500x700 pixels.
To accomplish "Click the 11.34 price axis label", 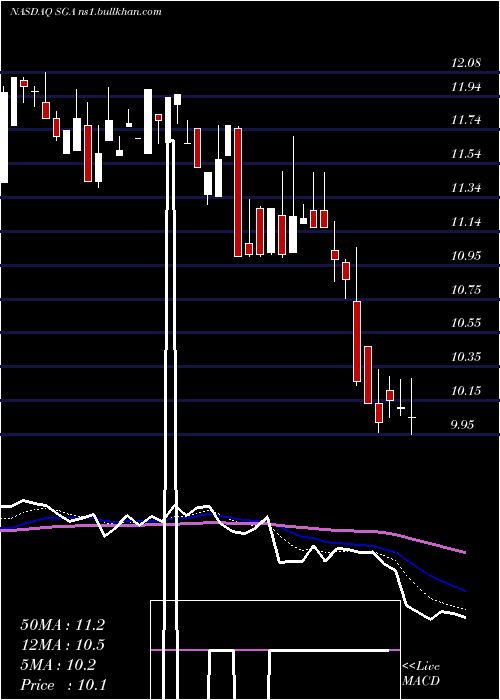I will tap(466, 188).
